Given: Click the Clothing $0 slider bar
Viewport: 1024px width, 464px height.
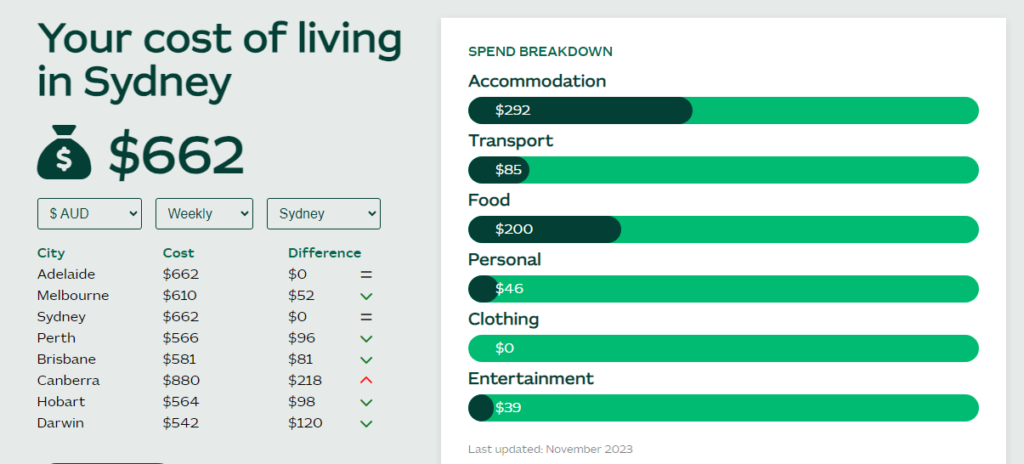Looking at the screenshot, I should pyautogui.click(x=722, y=348).
